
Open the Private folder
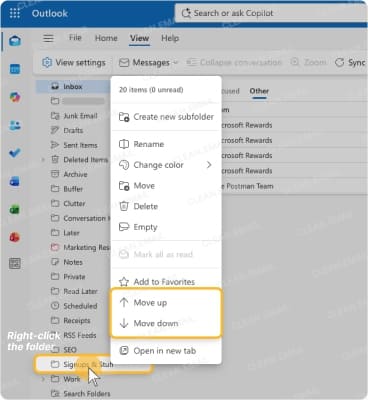73,277
